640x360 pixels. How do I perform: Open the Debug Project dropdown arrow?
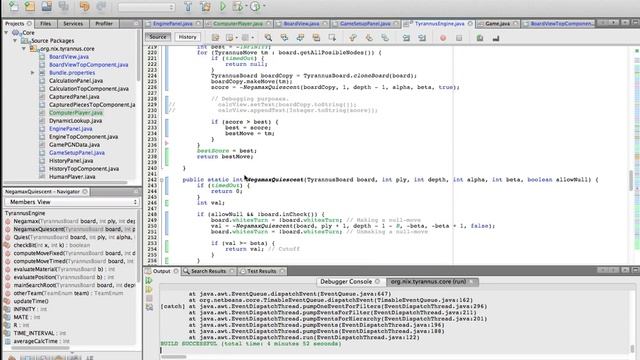pyautogui.click(x=247, y=7)
